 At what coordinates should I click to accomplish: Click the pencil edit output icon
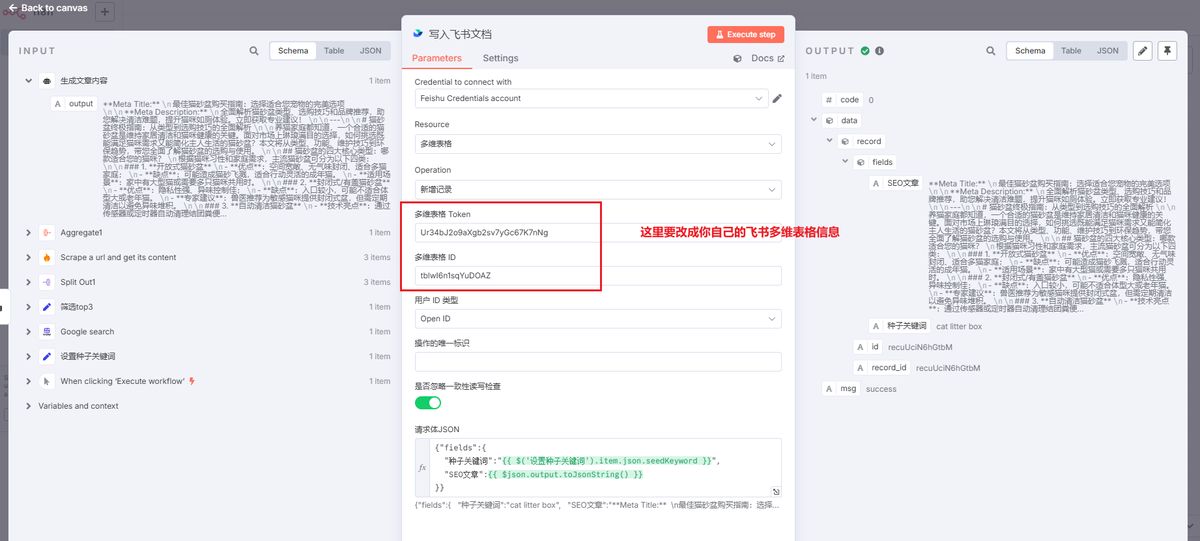(x=1143, y=51)
